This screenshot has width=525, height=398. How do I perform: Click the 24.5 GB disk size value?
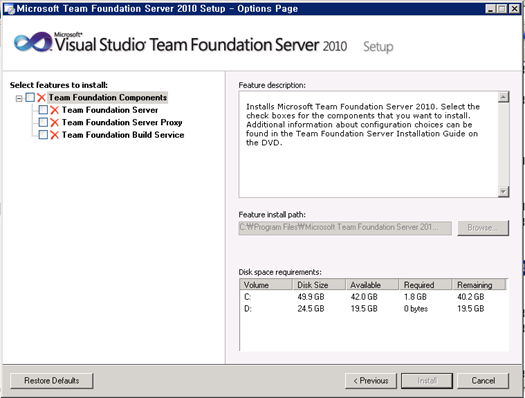click(311, 309)
